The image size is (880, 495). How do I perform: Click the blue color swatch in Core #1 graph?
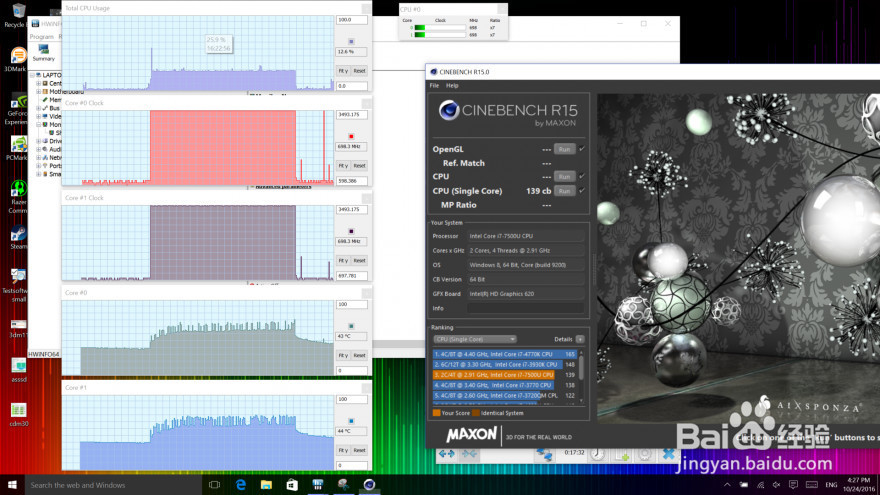click(x=351, y=421)
